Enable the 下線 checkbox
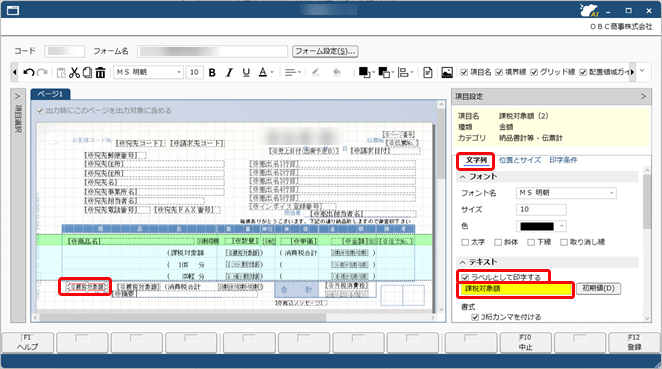Image resolution: width=662 pixels, height=369 pixels. pyautogui.click(x=531, y=242)
